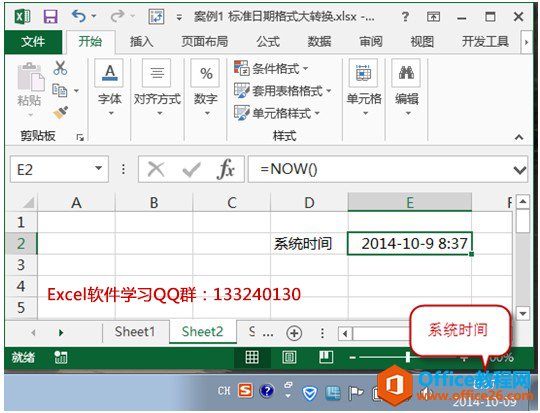The width and height of the screenshot is (540, 413).
Task: Save the workbook with the floppy icon
Action: click(x=50, y=16)
